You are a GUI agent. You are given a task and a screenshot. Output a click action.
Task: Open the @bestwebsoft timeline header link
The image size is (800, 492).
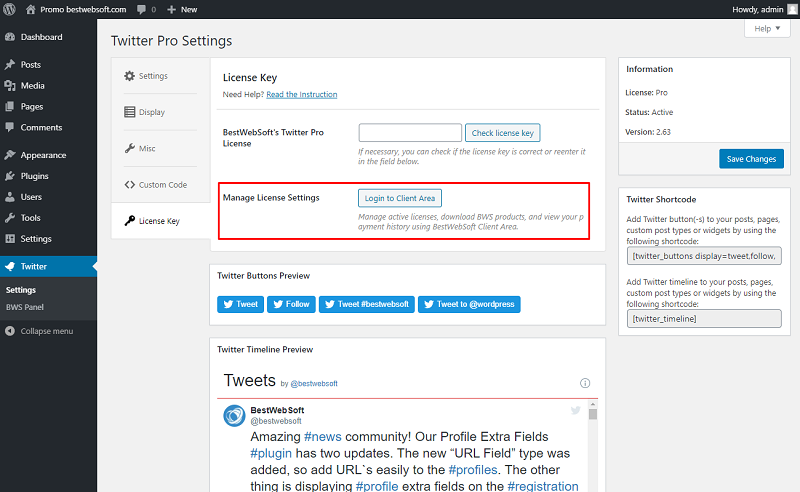tap(314, 383)
